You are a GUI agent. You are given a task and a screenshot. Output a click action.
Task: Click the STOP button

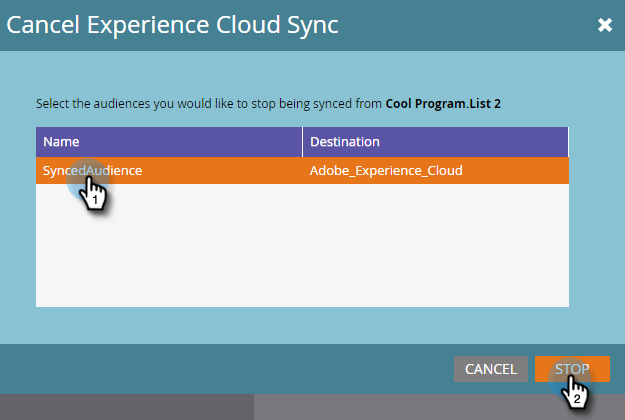571,369
